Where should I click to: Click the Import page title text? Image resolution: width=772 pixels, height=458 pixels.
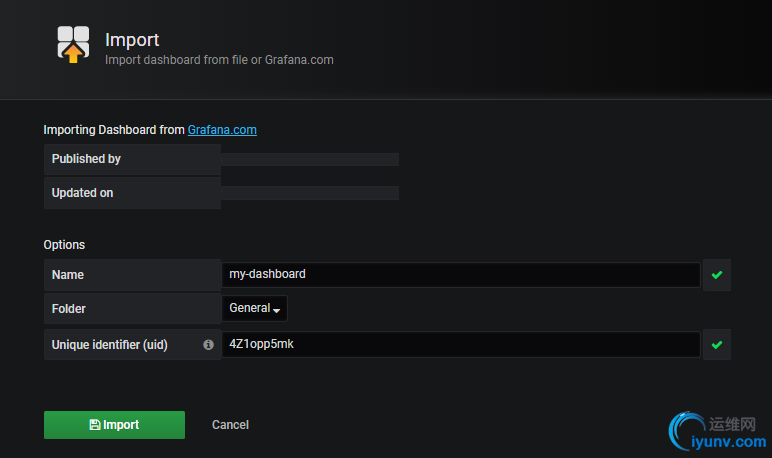[132, 40]
